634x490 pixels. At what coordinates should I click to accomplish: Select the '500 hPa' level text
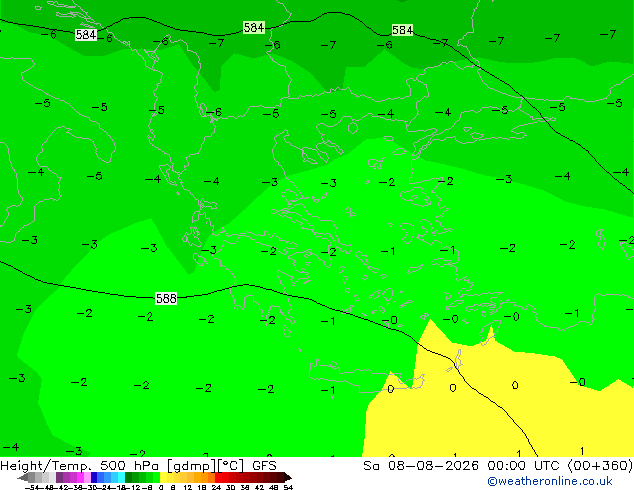click(x=131, y=466)
